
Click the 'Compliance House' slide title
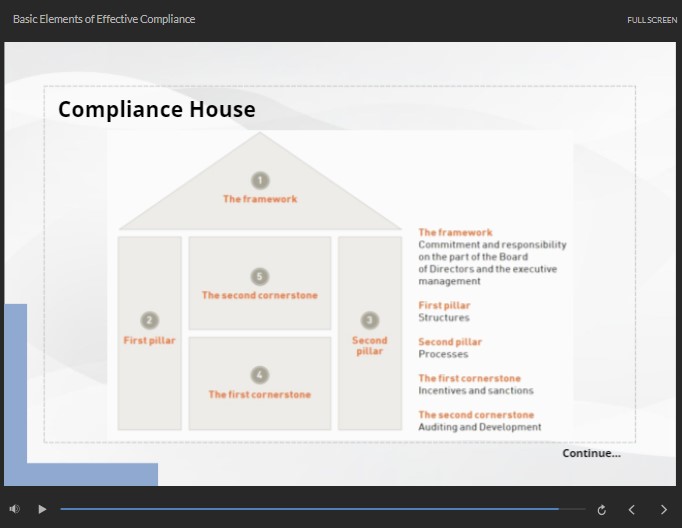click(x=157, y=109)
